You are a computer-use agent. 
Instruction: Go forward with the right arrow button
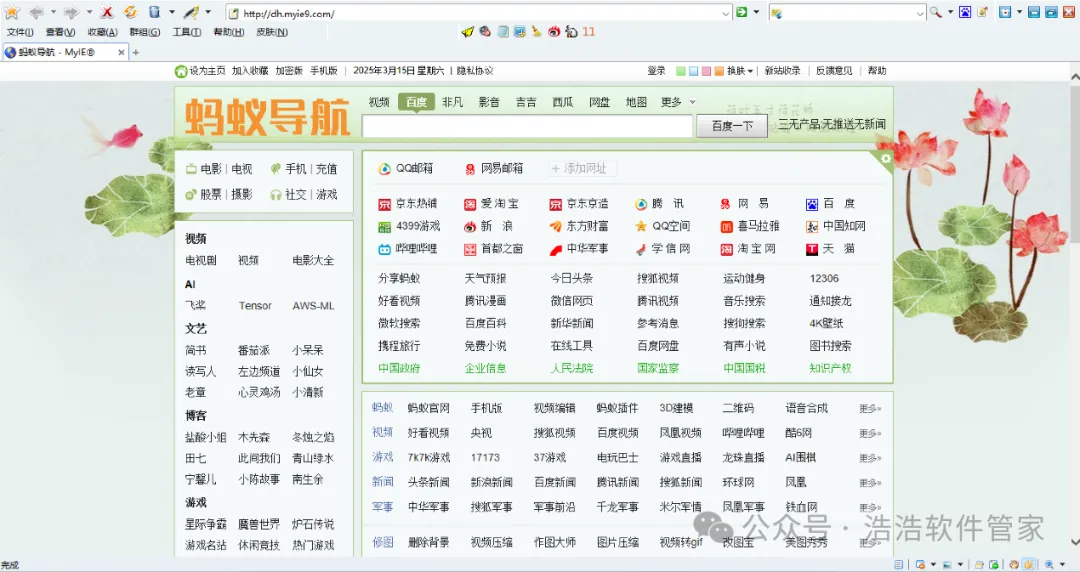(71, 12)
